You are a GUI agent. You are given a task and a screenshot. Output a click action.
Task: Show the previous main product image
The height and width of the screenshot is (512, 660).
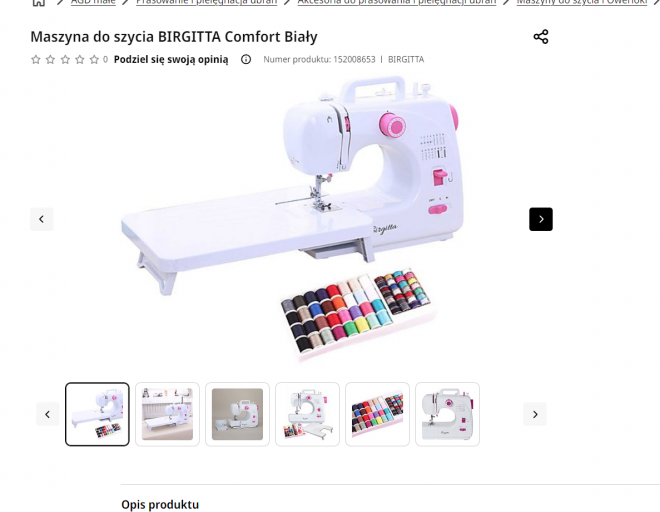pyautogui.click(x=41, y=219)
